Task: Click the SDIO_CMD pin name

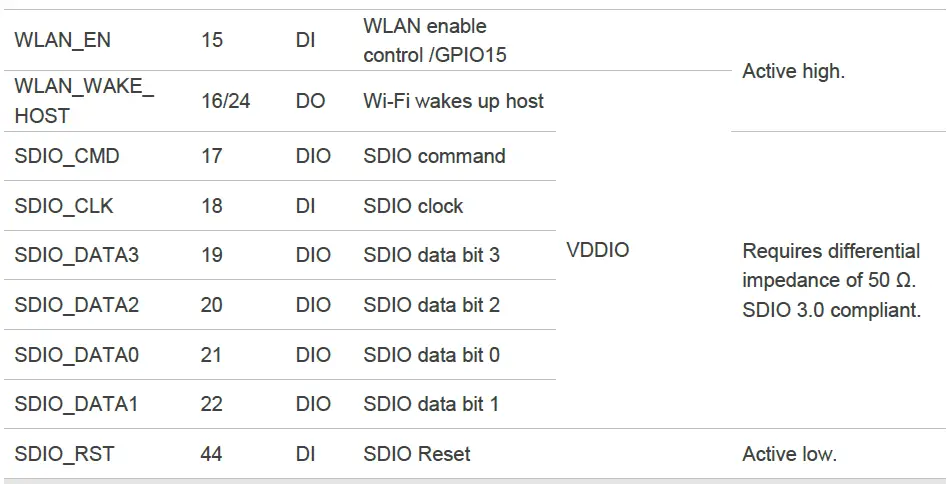Action: [67, 156]
